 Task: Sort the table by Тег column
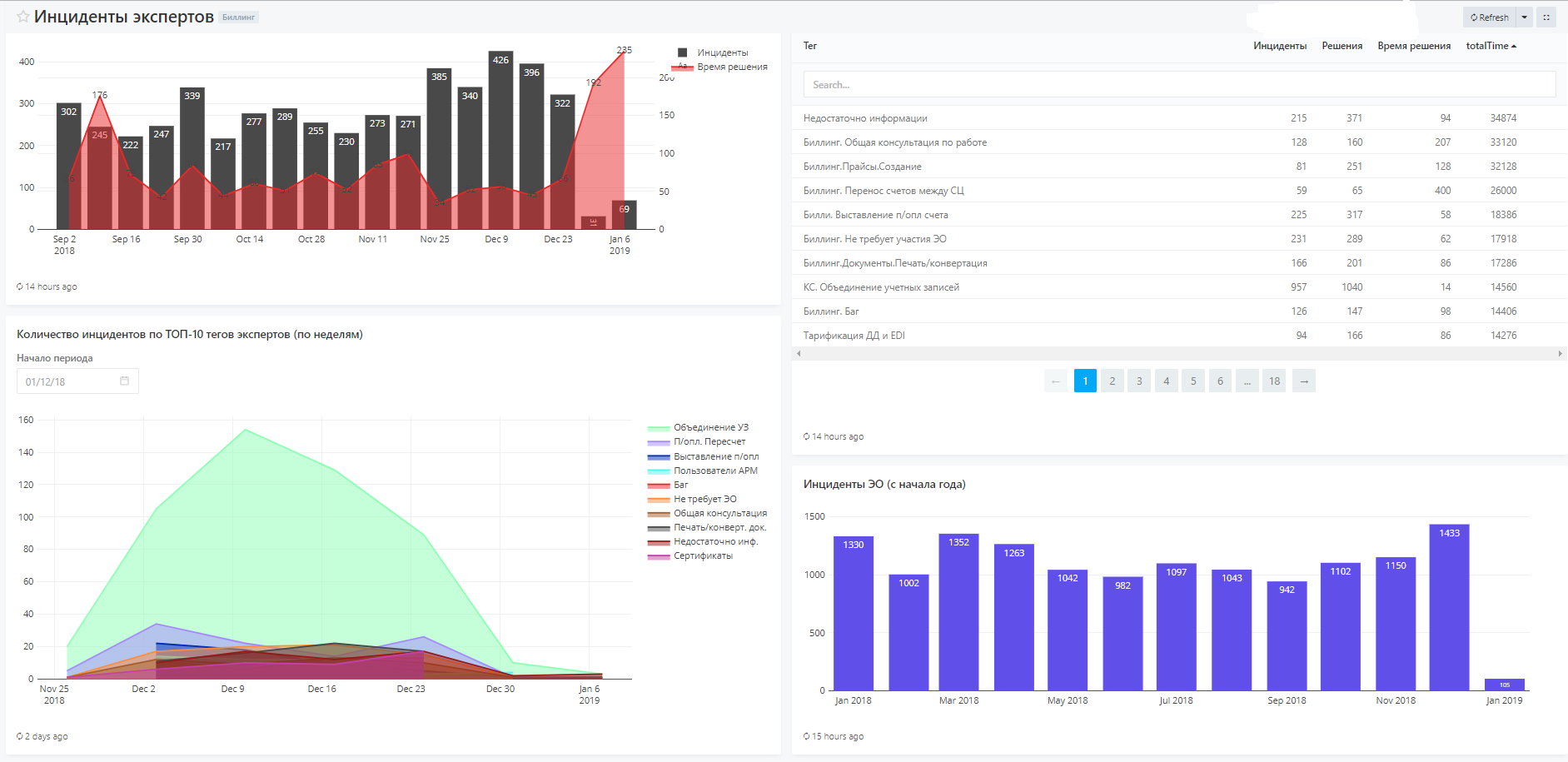click(810, 46)
